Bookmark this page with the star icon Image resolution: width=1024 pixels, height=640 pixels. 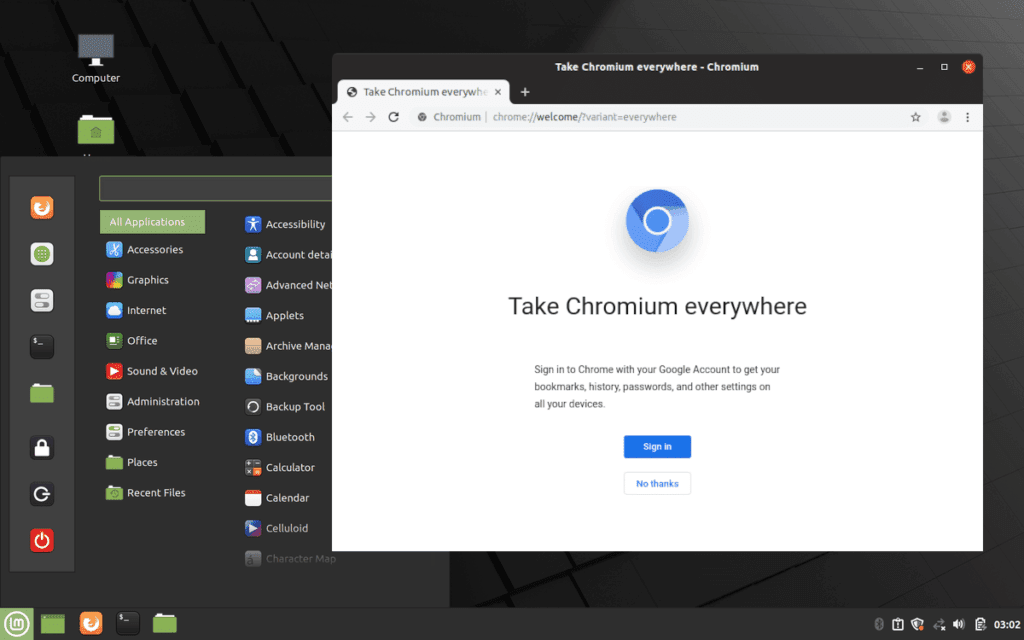click(915, 117)
